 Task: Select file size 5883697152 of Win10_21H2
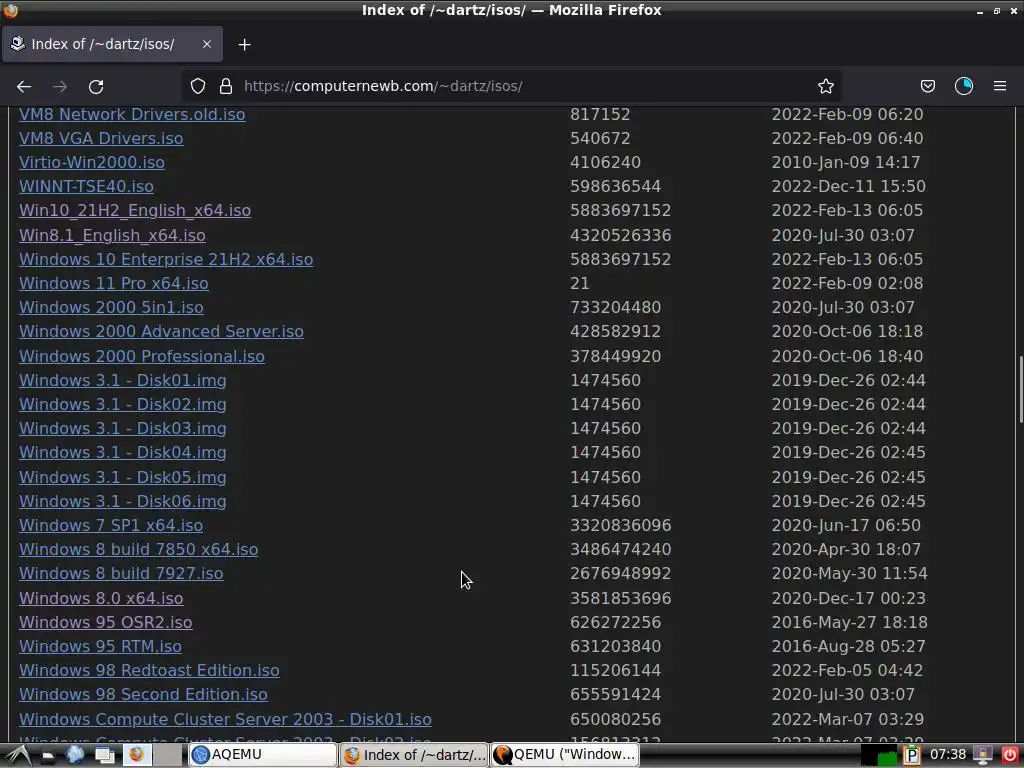(x=620, y=211)
